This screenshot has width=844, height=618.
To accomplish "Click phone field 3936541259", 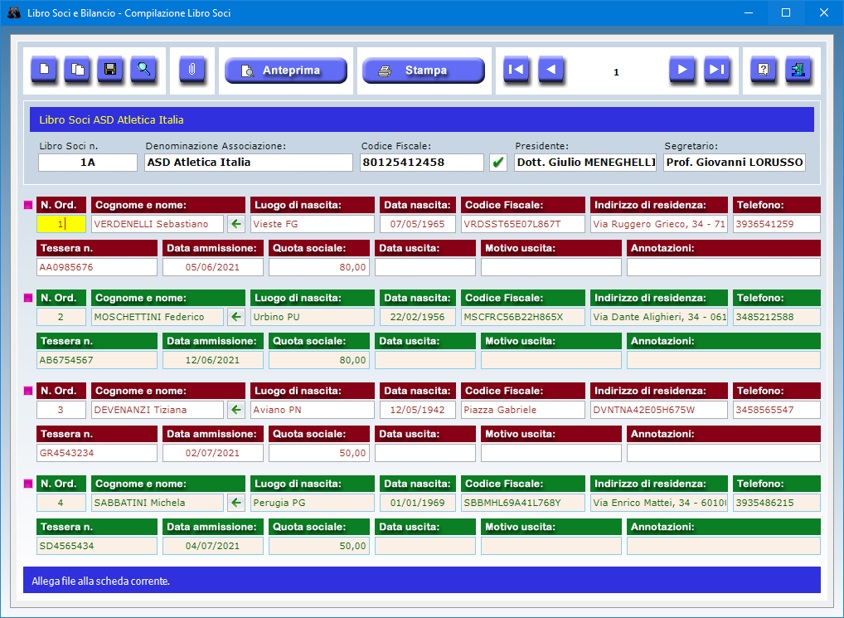I will (x=777, y=224).
